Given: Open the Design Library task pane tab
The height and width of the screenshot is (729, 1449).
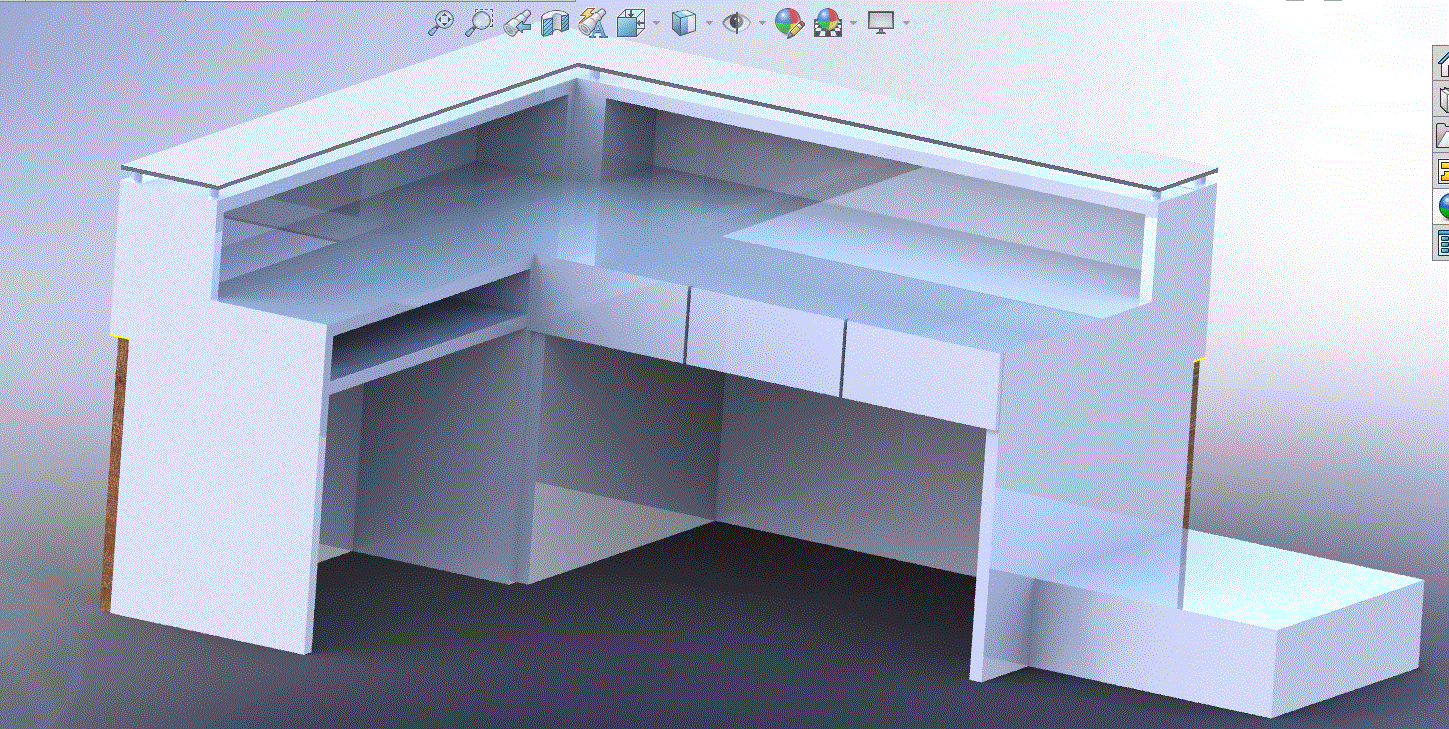Looking at the screenshot, I should (x=1442, y=99).
